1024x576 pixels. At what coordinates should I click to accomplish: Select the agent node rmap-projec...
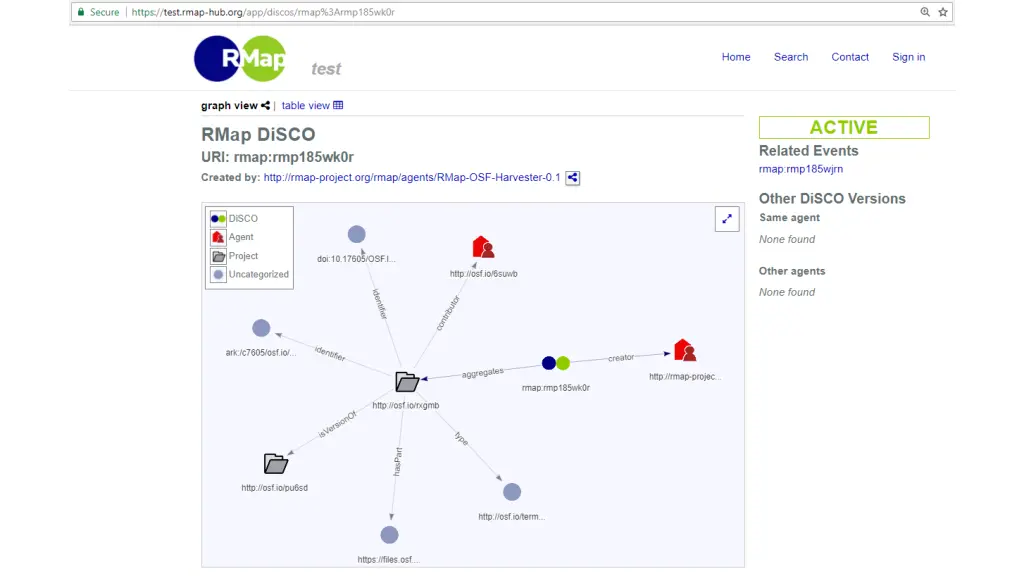click(x=684, y=350)
